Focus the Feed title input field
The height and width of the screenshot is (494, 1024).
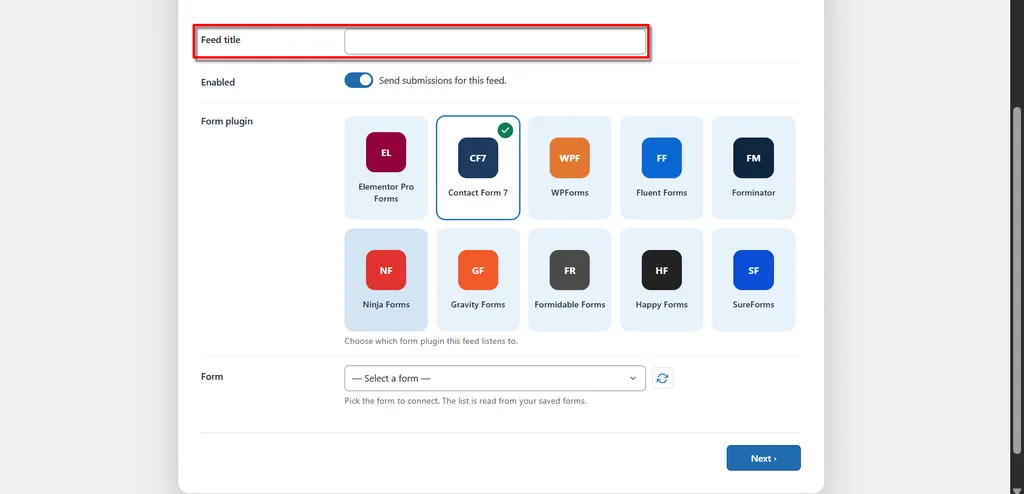[495, 41]
